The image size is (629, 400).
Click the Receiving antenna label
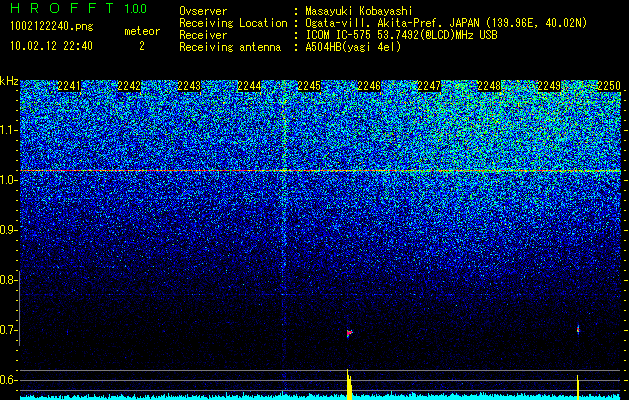coord(230,47)
